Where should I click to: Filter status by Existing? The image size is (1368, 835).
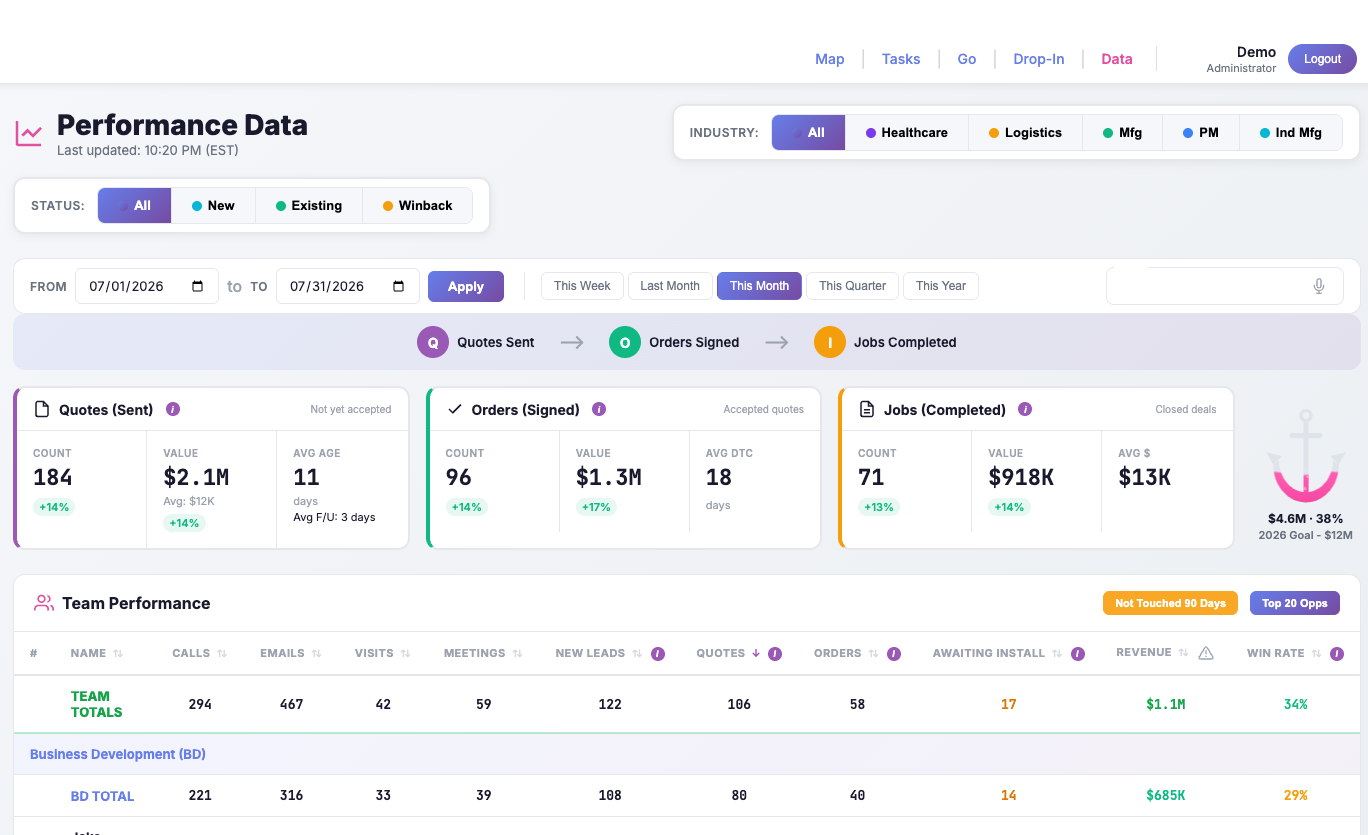pos(308,205)
